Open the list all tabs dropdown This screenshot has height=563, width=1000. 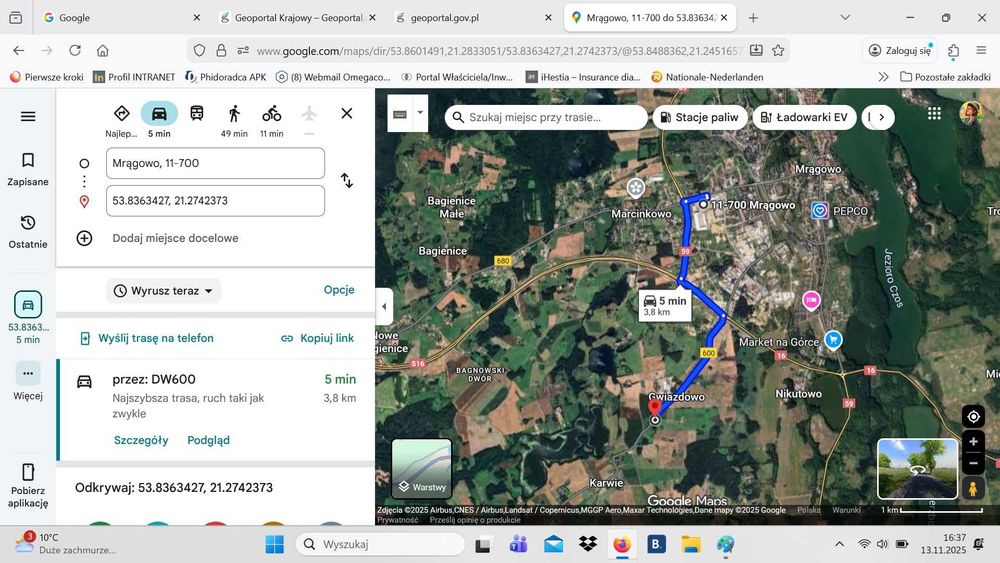point(845,18)
